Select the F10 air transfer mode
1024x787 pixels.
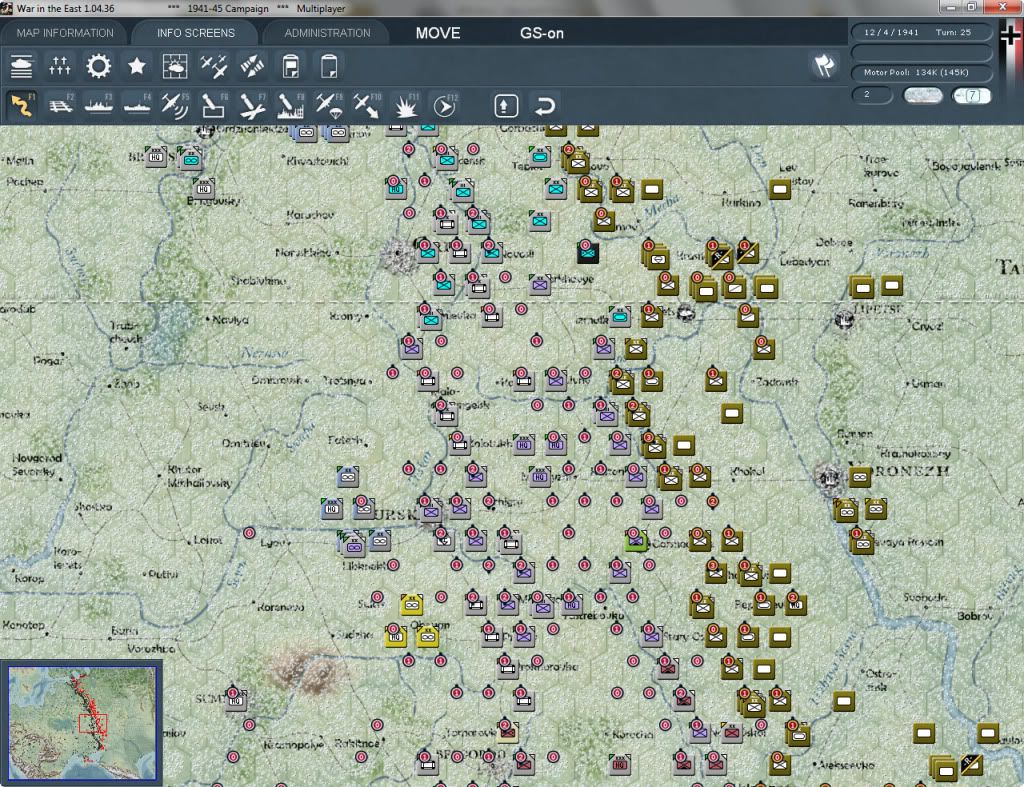coord(367,105)
